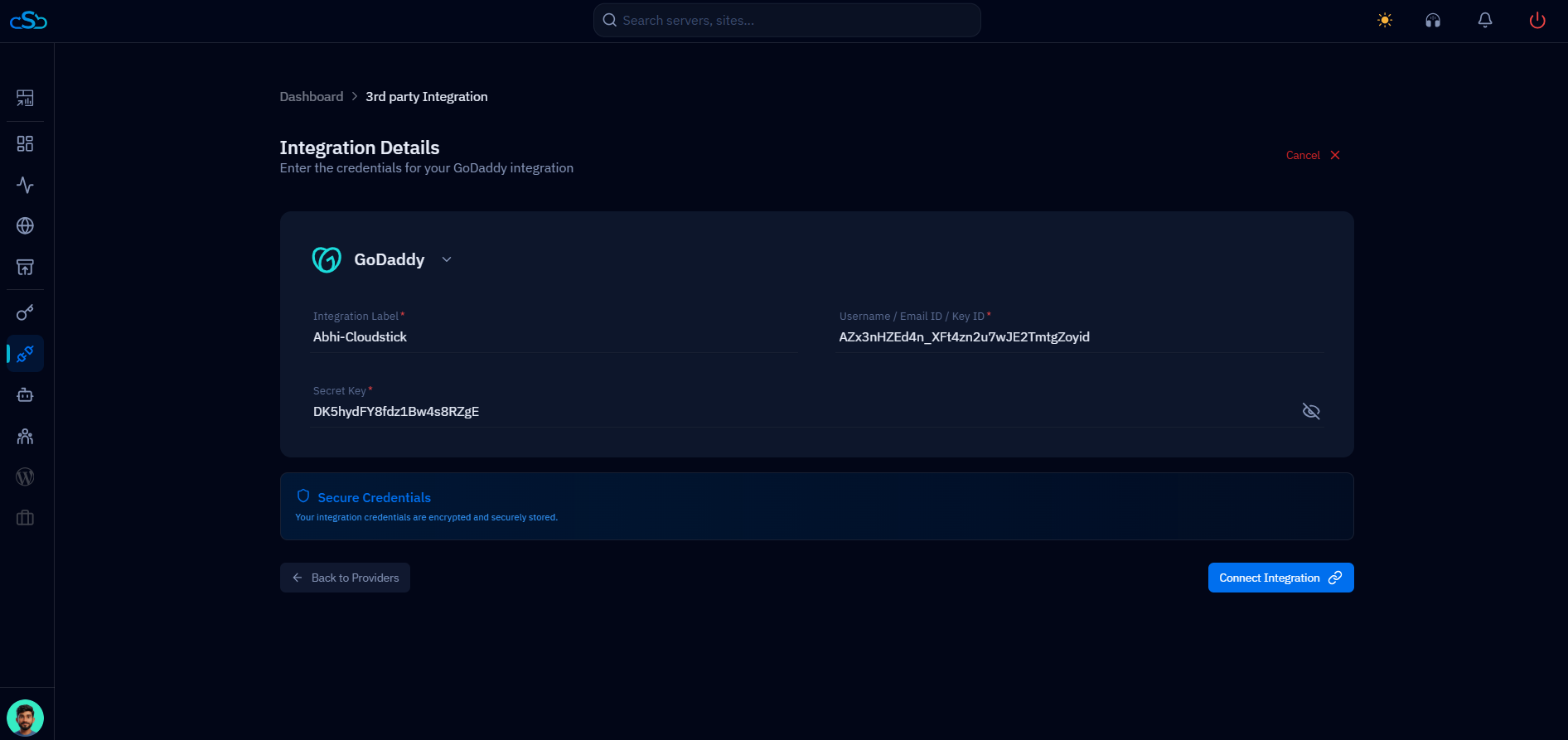Screen dimensions: 1568x740
Task: Open notifications bell
Action: [1485, 21]
